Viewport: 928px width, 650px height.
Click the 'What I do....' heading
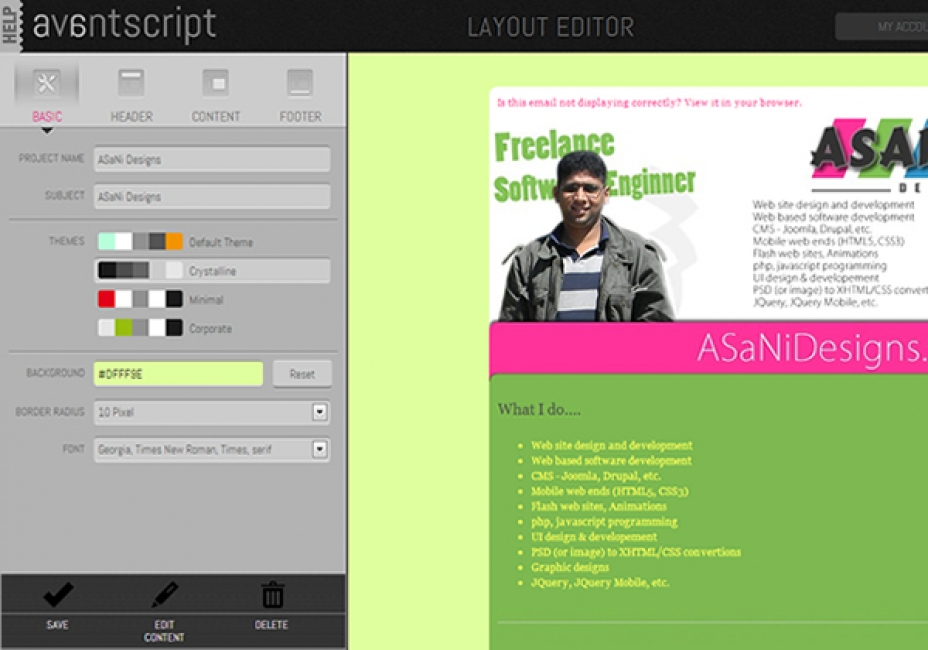539,409
